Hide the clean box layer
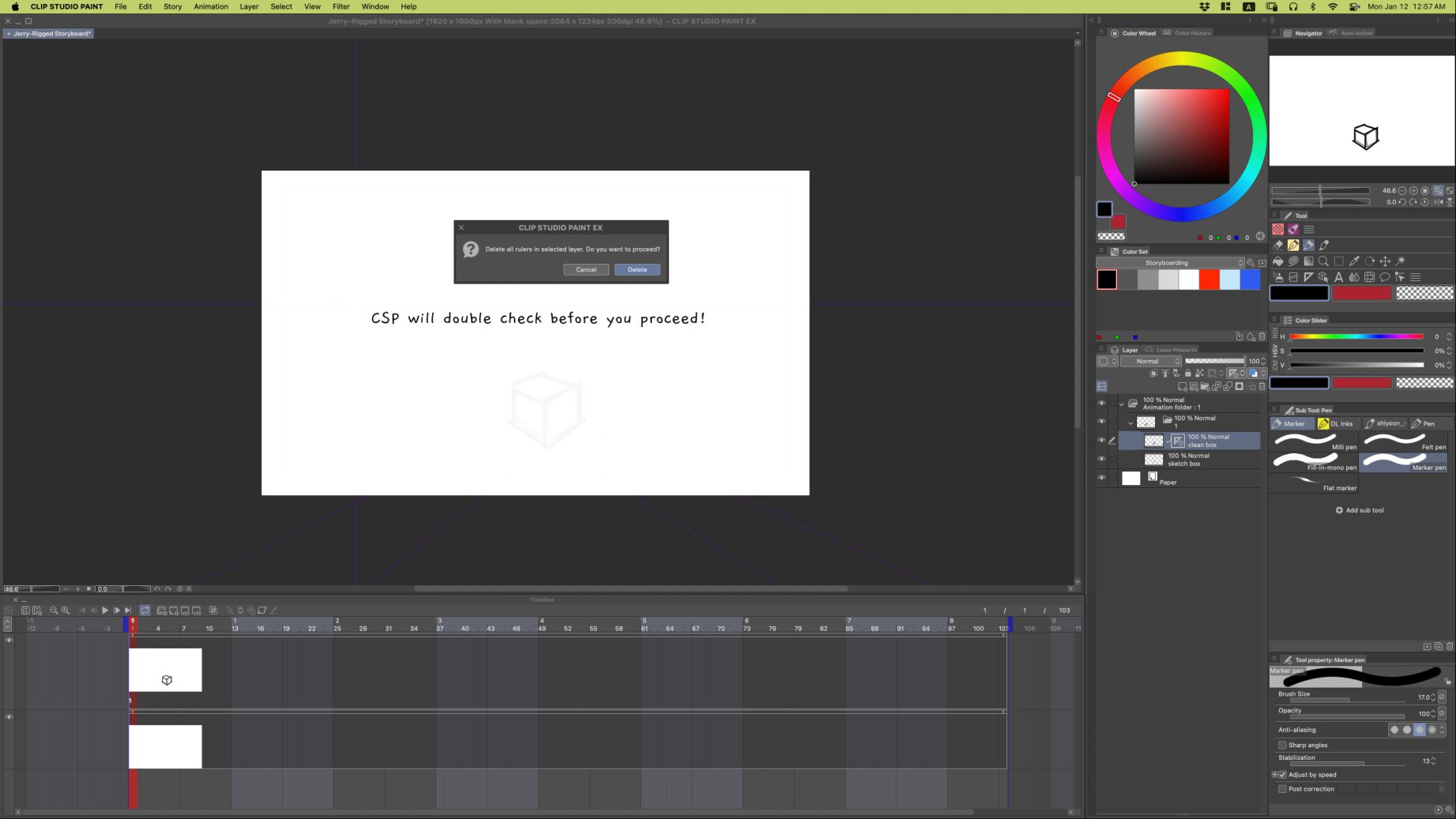The height and width of the screenshot is (819, 1456). coord(1101,441)
